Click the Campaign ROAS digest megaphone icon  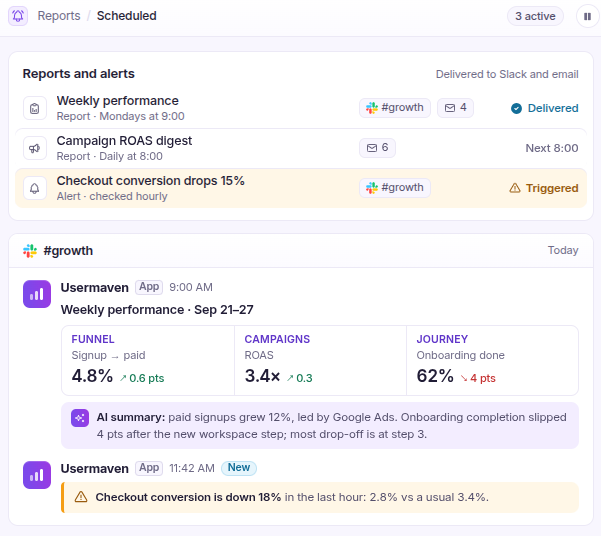[35, 148]
